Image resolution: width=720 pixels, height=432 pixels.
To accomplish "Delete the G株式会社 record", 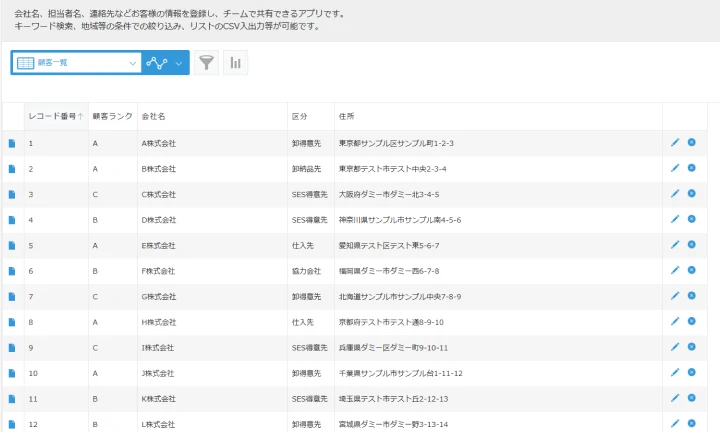I will coord(692,296).
